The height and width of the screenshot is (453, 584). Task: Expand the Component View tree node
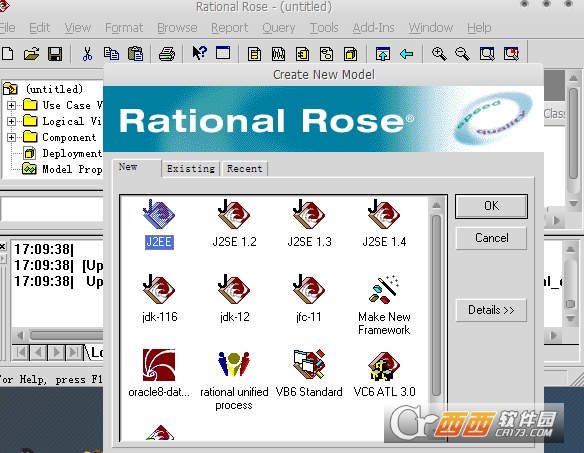(12, 137)
